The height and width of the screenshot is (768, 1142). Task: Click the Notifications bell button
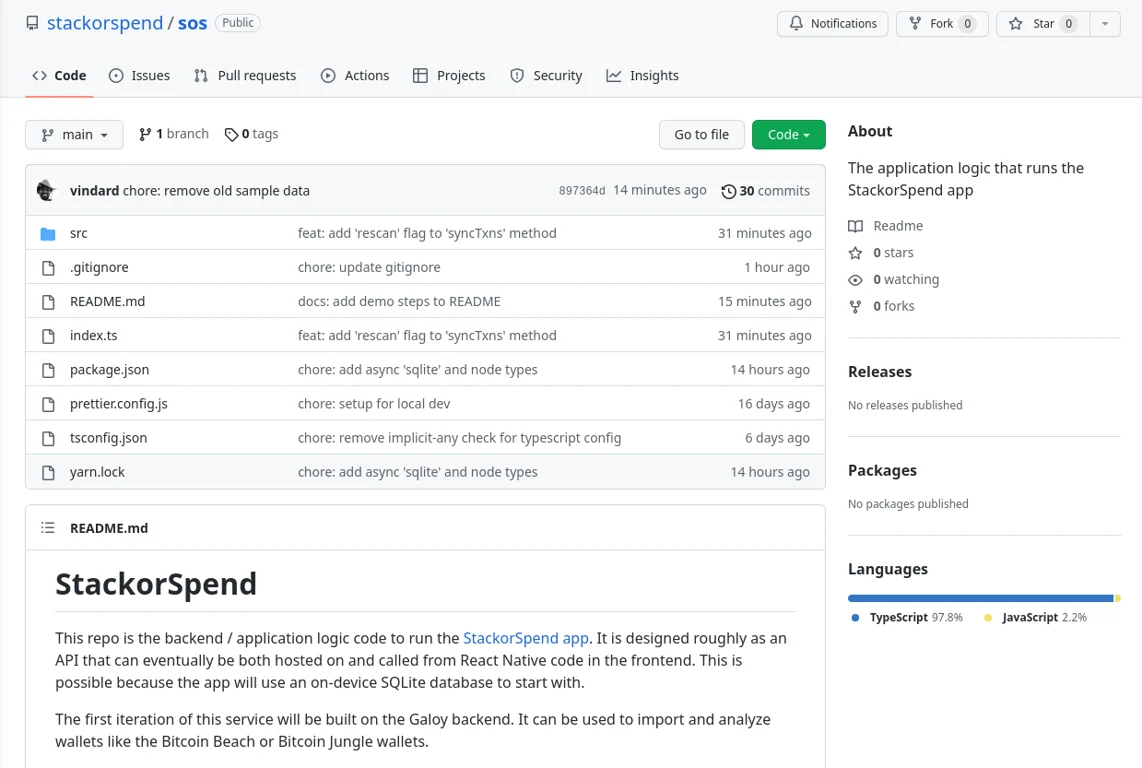[x=832, y=23]
